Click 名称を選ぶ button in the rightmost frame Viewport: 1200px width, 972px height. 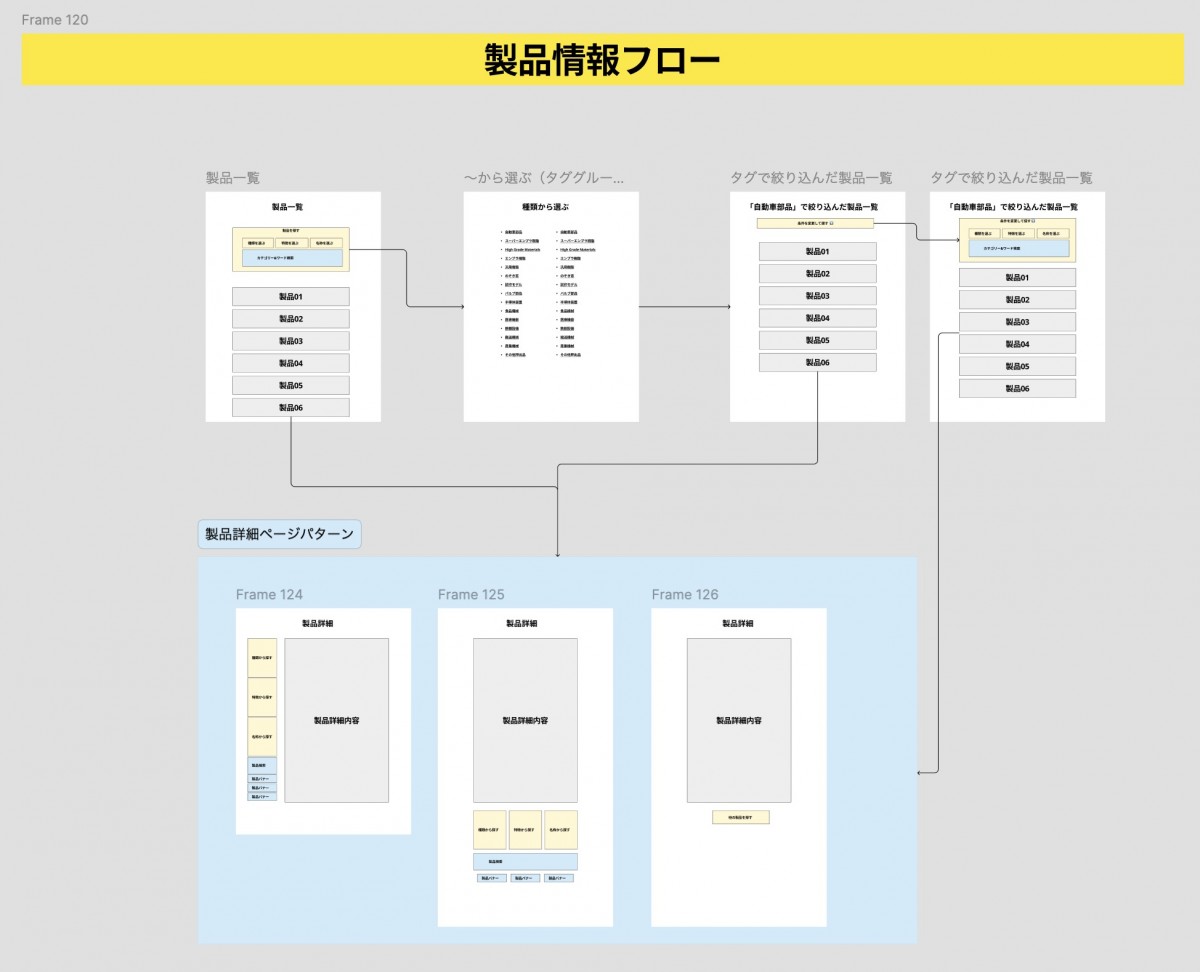click(1051, 234)
